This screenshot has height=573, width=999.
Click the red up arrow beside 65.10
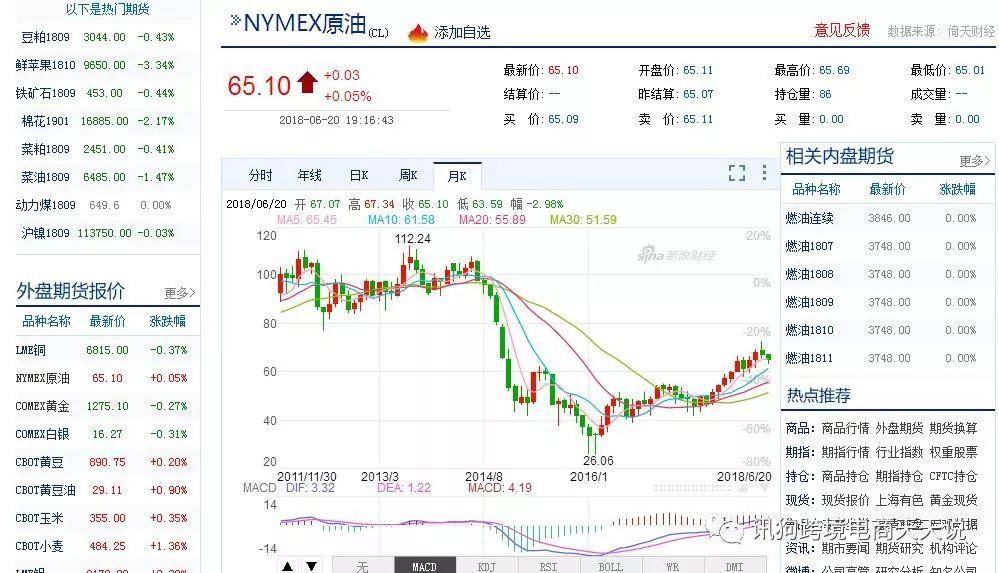(x=307, y=82)
